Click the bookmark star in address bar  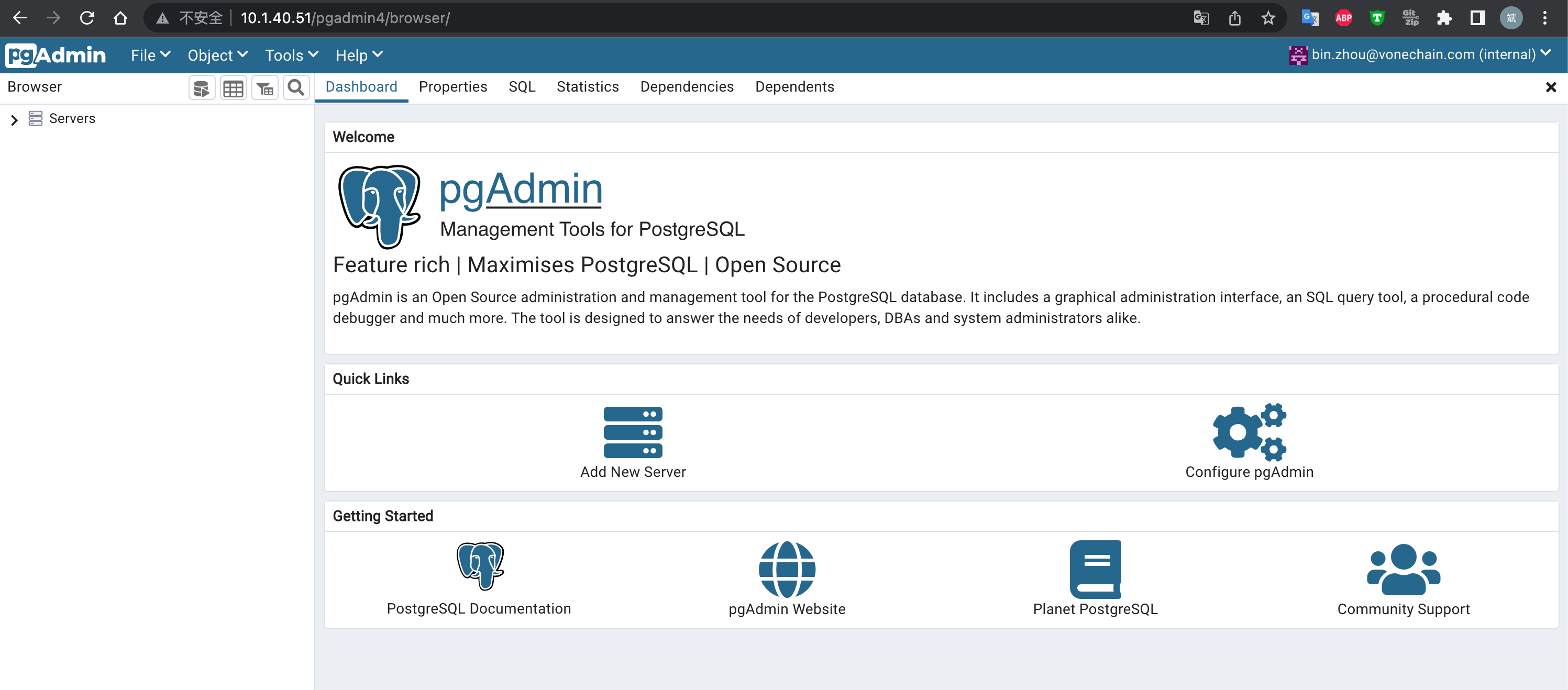[x=1268, y=18]
